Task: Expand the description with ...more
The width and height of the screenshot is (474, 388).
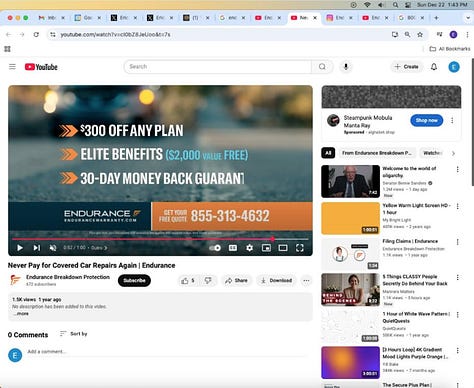Action: pyautogui.click(x=21, y=314)
